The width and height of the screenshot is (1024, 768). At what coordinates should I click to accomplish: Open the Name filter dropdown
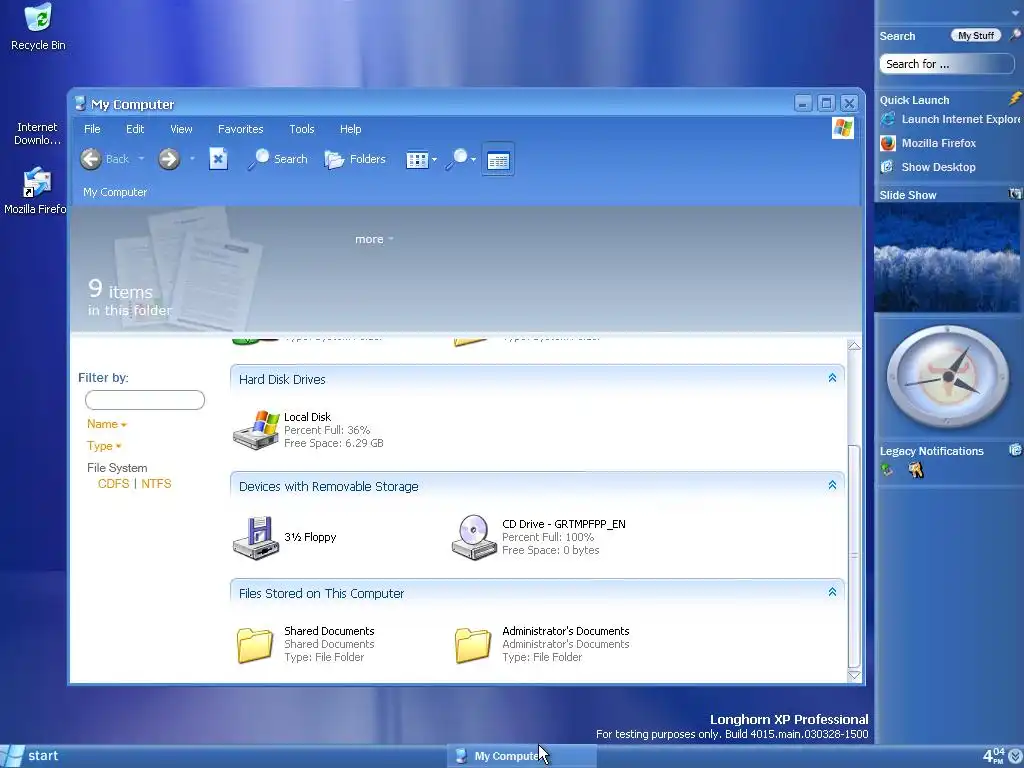106,424
